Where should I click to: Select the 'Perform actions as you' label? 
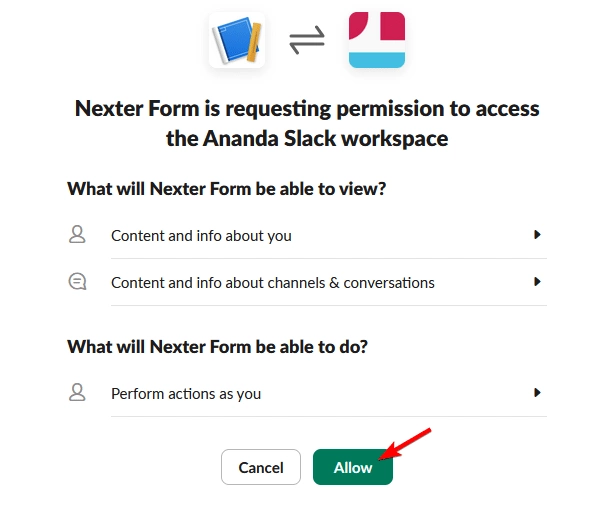(x=186, y=394)
